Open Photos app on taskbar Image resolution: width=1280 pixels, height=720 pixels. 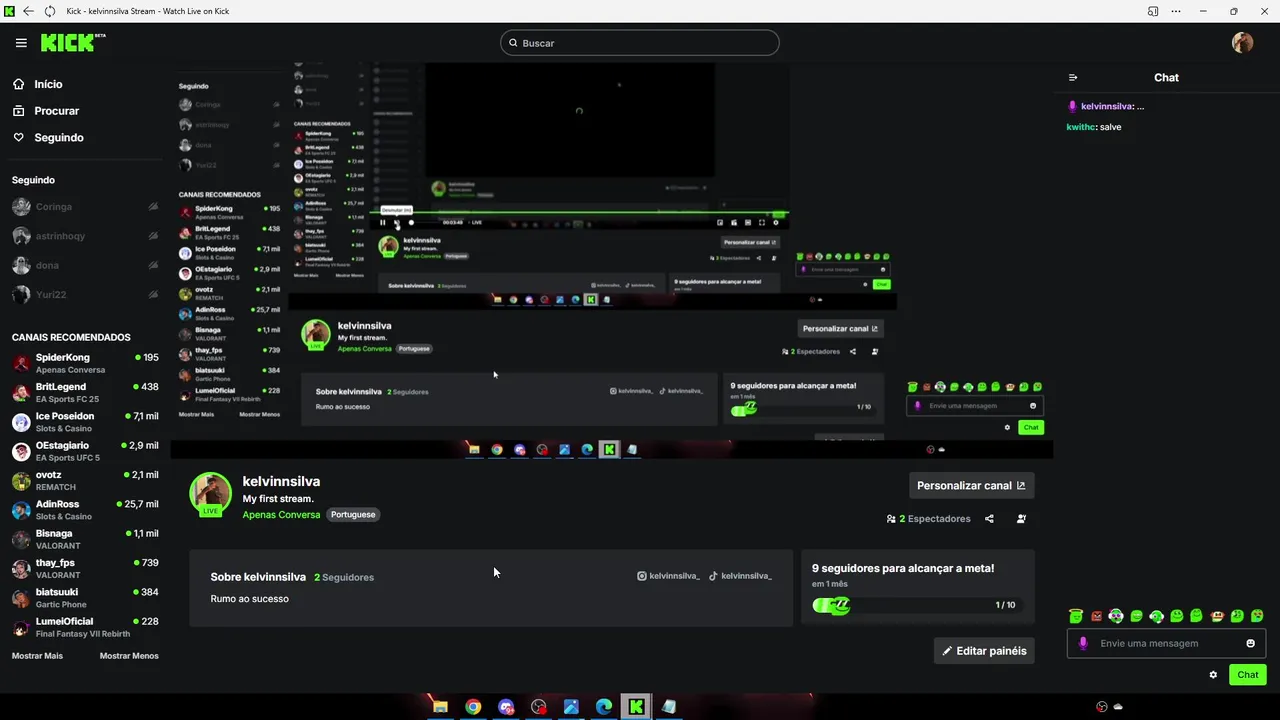coord(571,707)
